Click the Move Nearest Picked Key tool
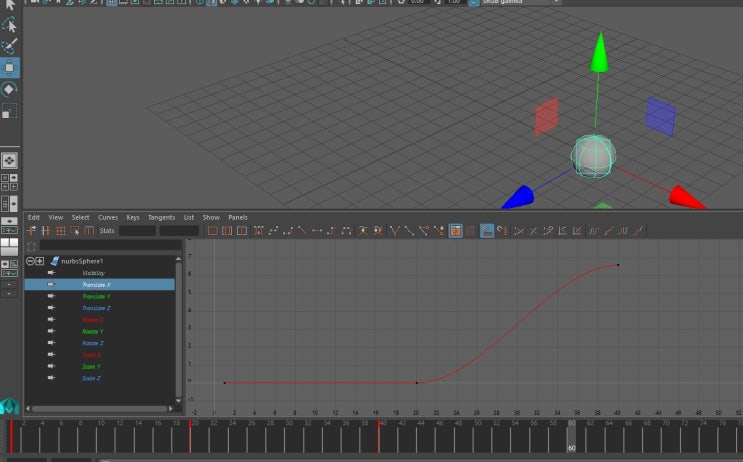The width and height of the screenshot is (743, 462). (x=32, y=231)
